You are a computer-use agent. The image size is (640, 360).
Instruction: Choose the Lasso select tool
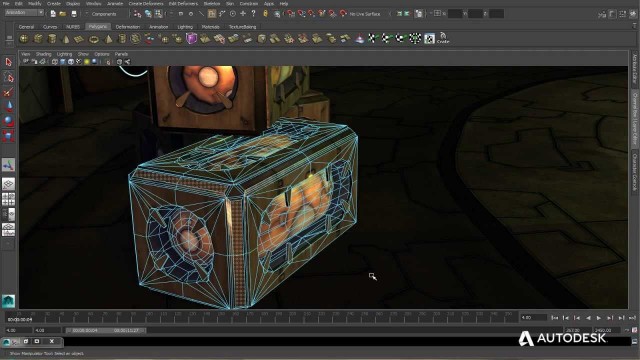pos(9,77)
